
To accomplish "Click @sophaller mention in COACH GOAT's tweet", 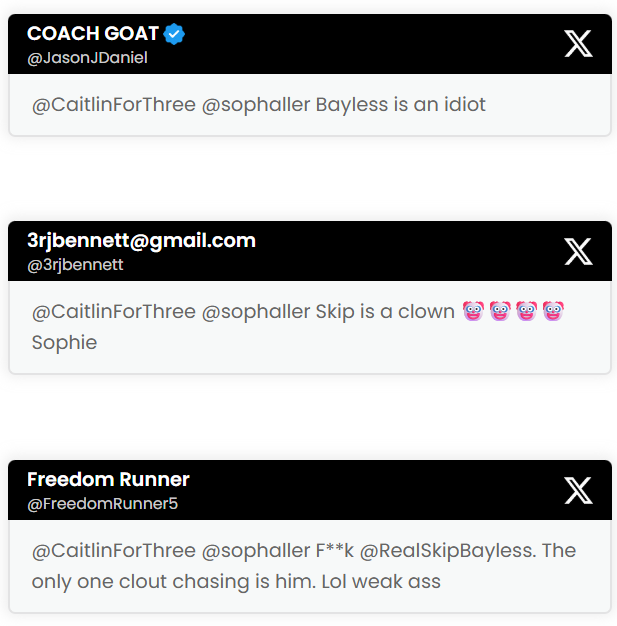I will click(x=256, y=104).
